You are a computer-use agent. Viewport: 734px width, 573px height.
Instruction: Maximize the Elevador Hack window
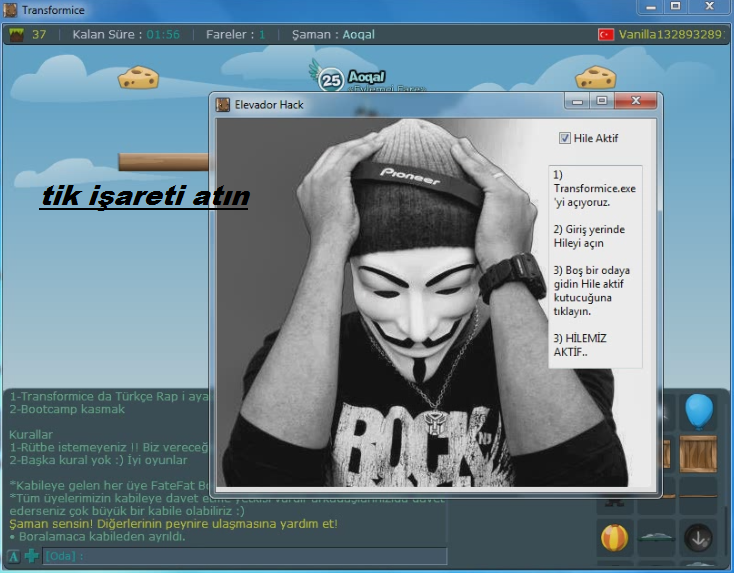(602, 101)
